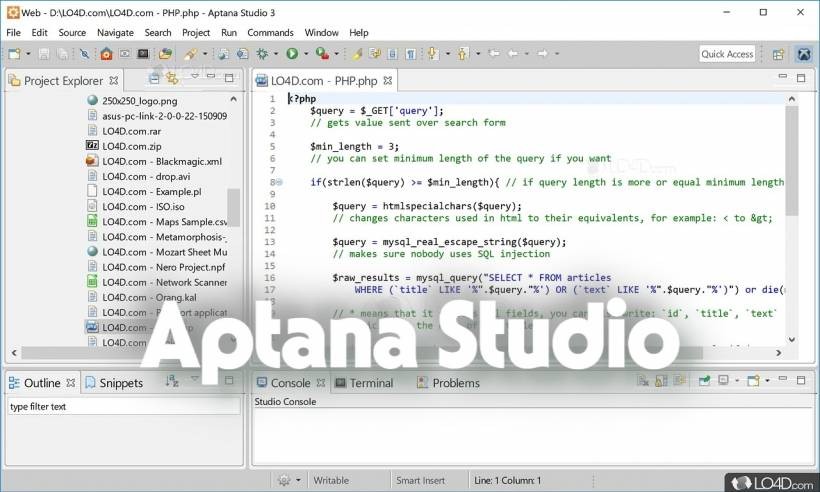
Task: Click the yellow highlighter toolbar icon
Action: tap(357, 54)
